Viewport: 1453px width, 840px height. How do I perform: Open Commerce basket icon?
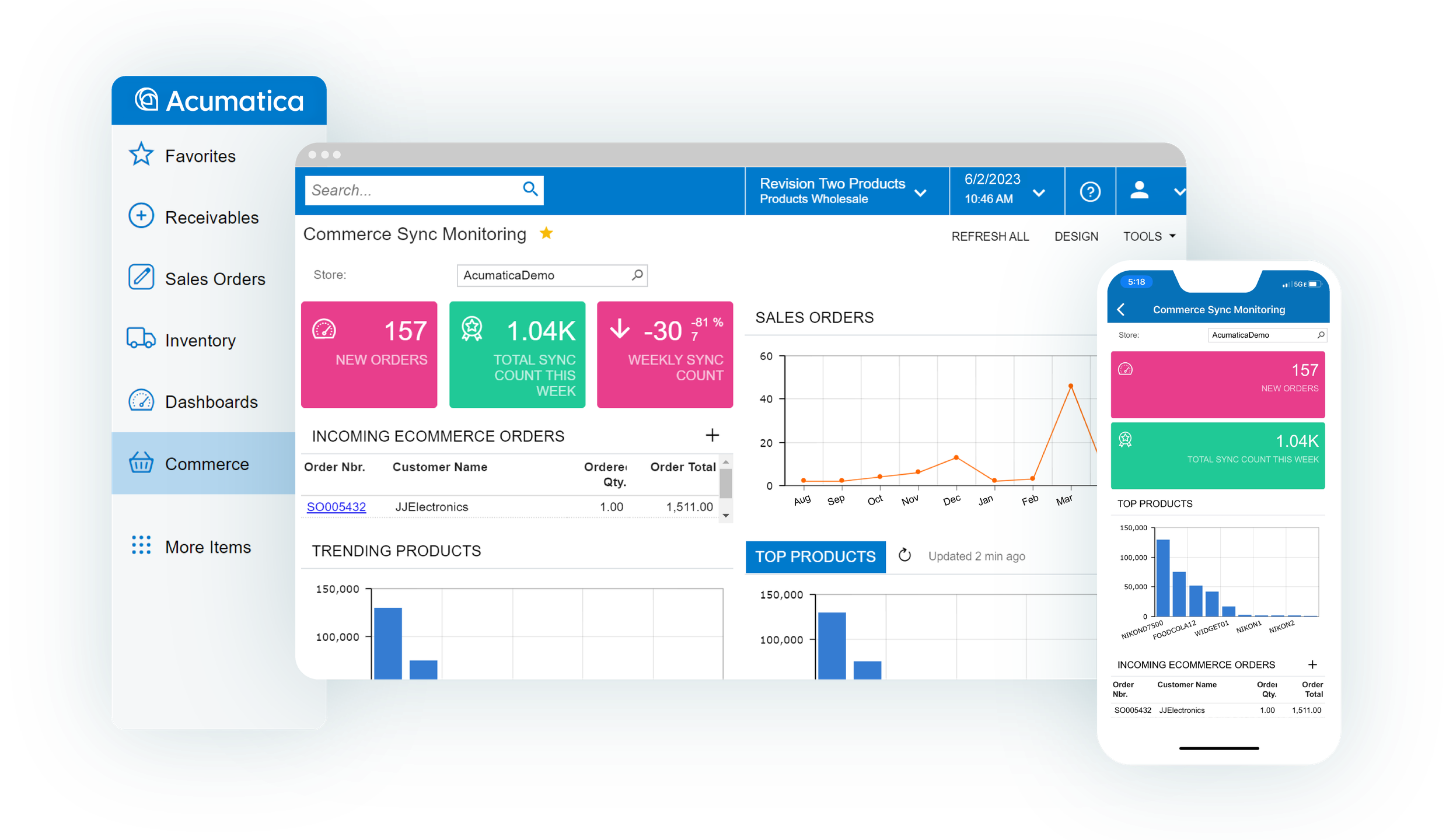pyautogui.click(x=141, y=463)
